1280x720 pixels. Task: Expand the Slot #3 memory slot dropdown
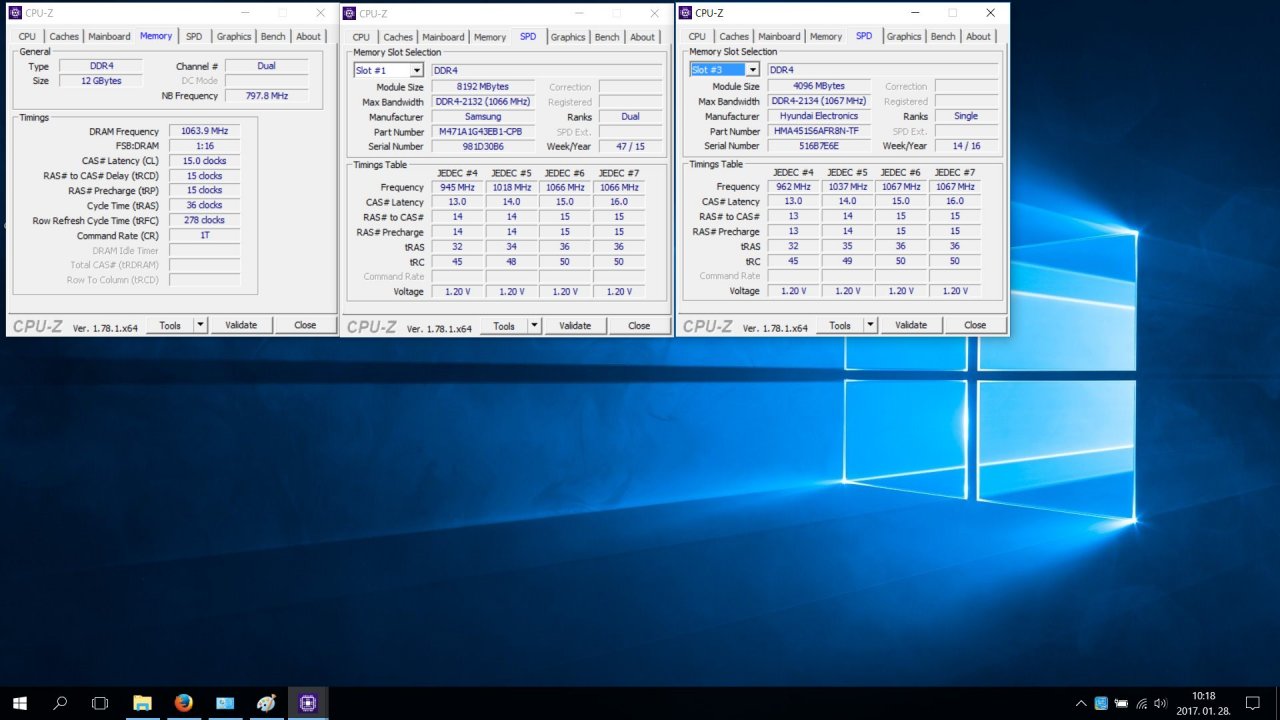coord(752,70)
